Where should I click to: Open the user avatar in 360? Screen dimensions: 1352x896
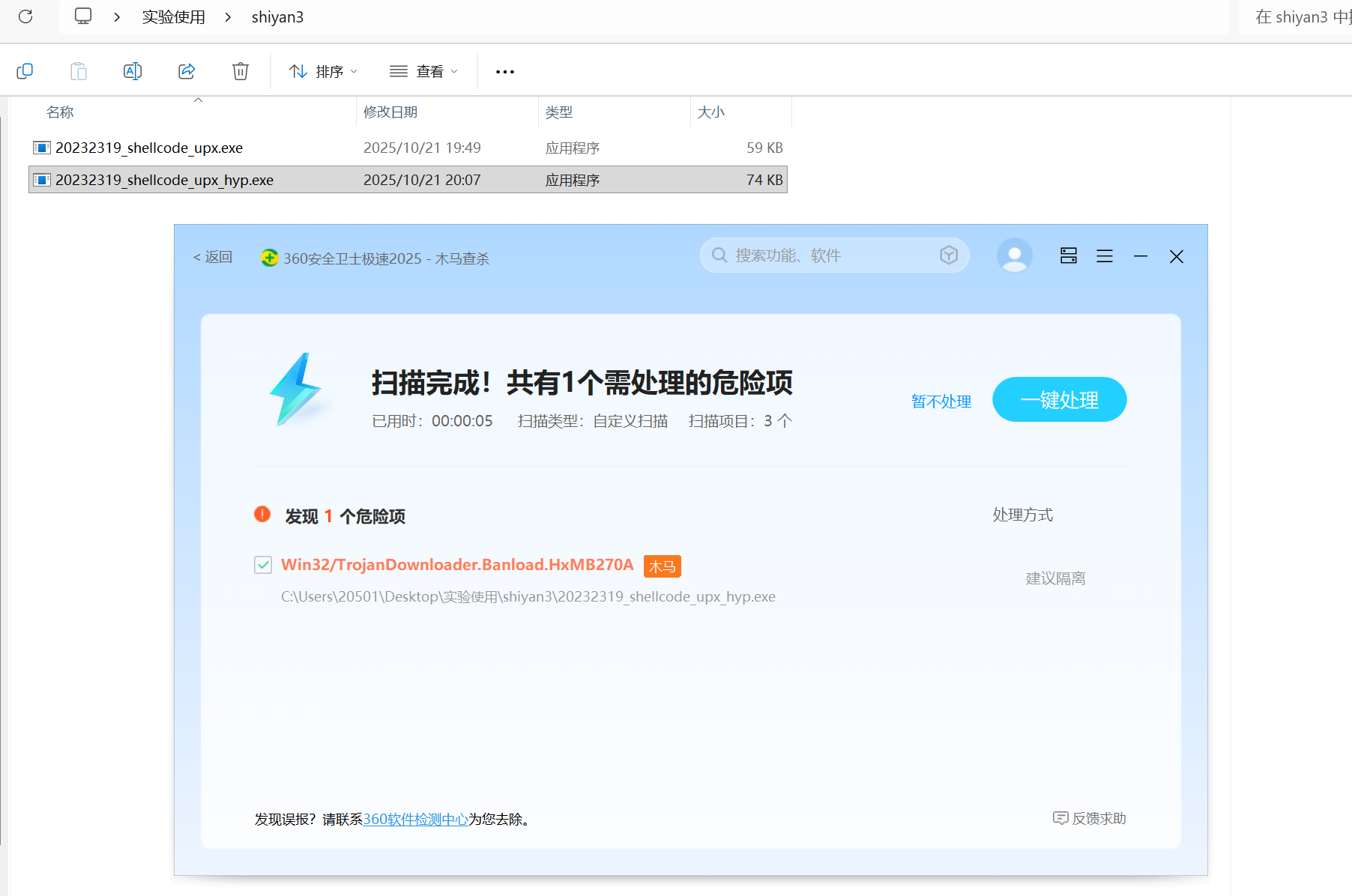1015,256
